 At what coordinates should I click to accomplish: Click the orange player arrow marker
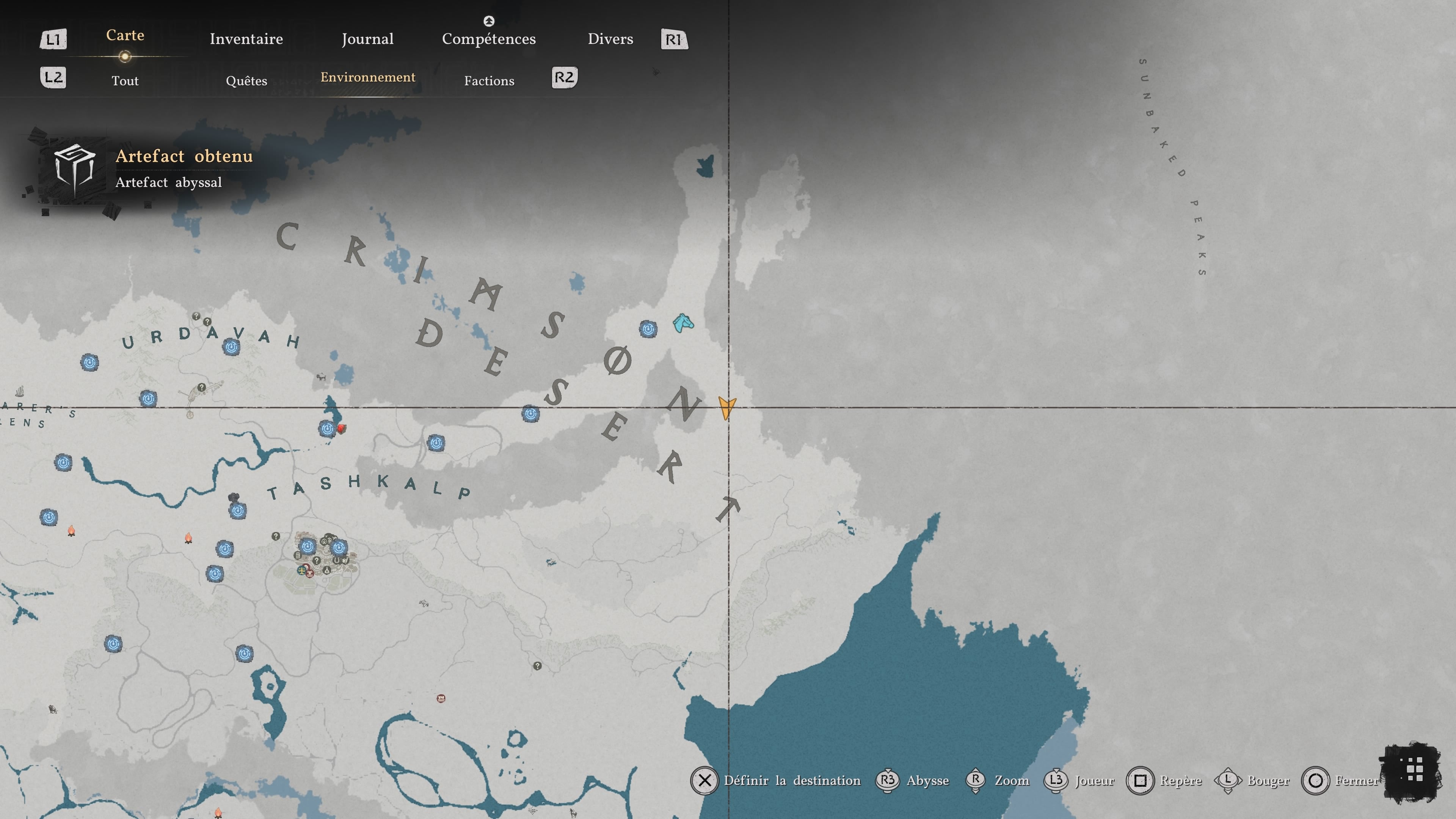[x=727, y=408]
